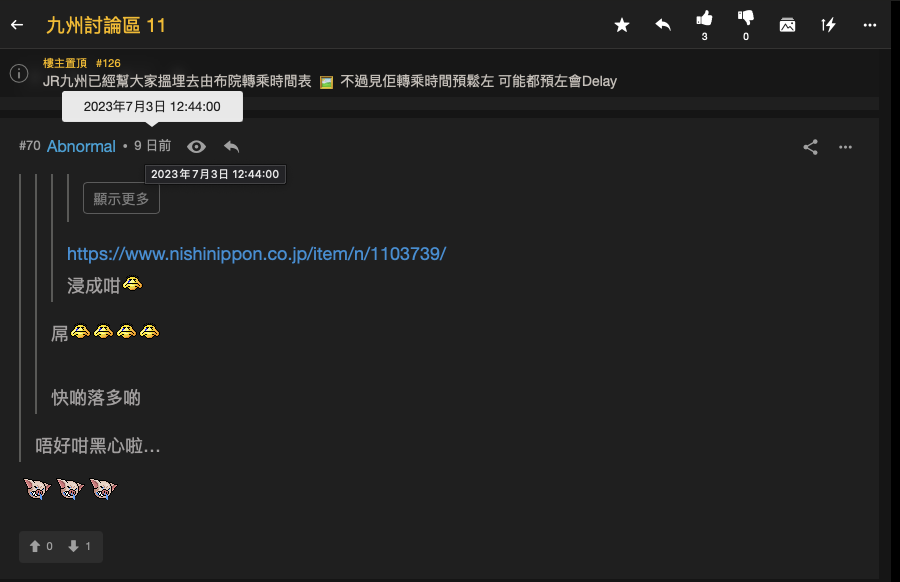Open the nishinippon.co.jp article link
The image size is (900, 582).
(x=256, y=254)
